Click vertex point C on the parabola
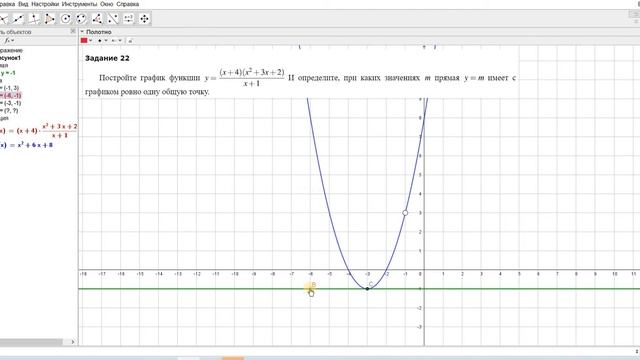 click(367, 289)
